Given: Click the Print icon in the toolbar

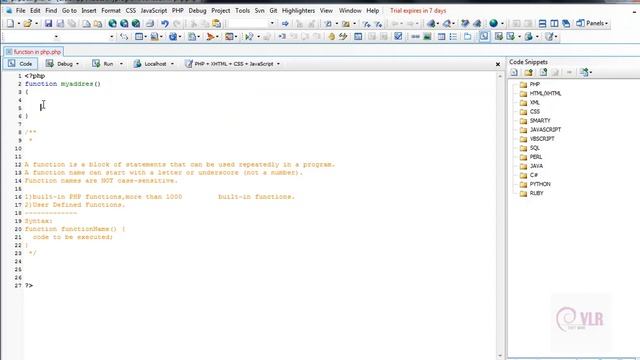Looking at the screenshot, I should [150, 24].
